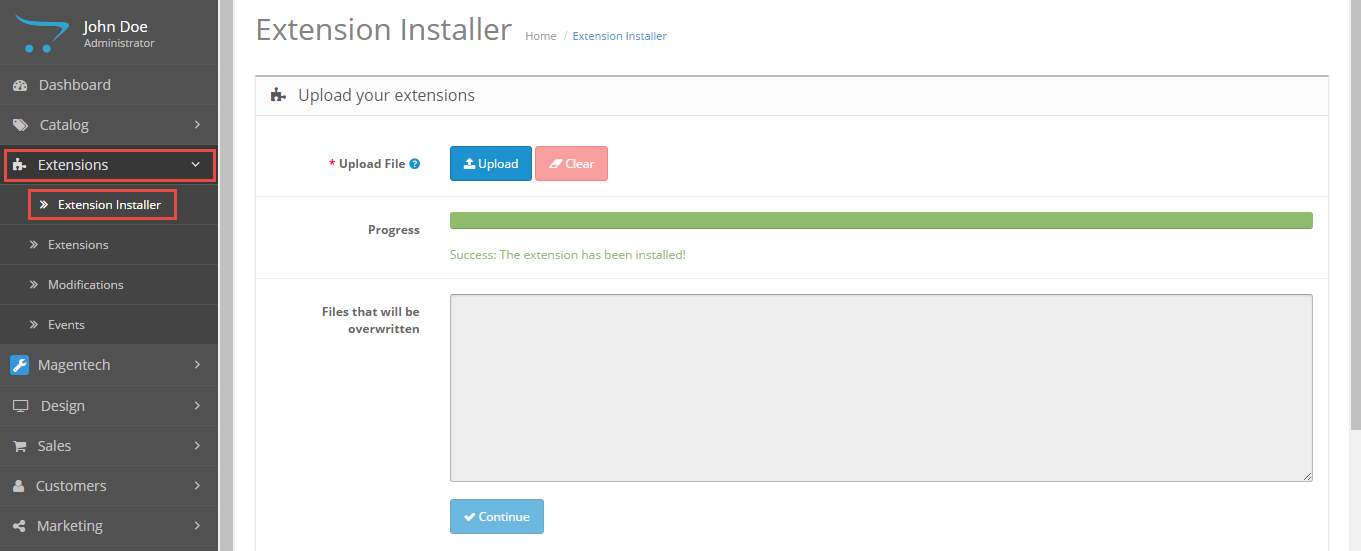Open the Modifications submenu item

tap(85, 285)
